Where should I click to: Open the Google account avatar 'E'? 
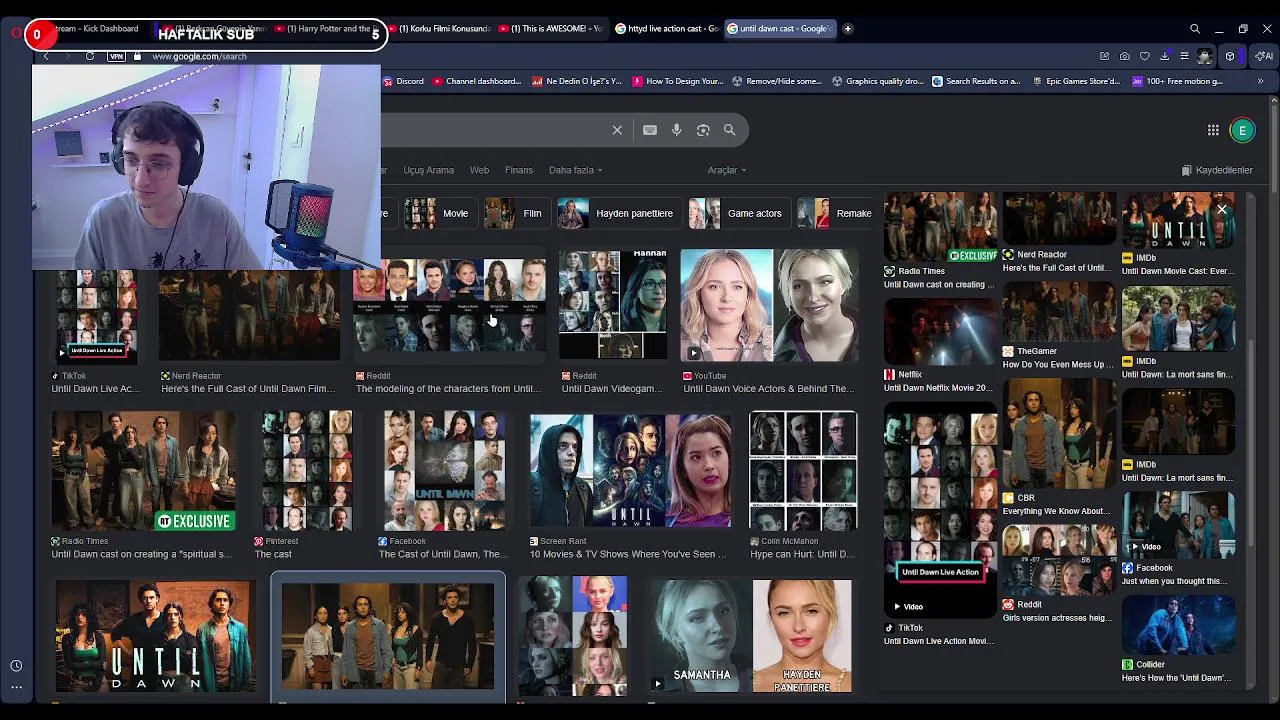pyautogui.click(x=1242, y=130)
